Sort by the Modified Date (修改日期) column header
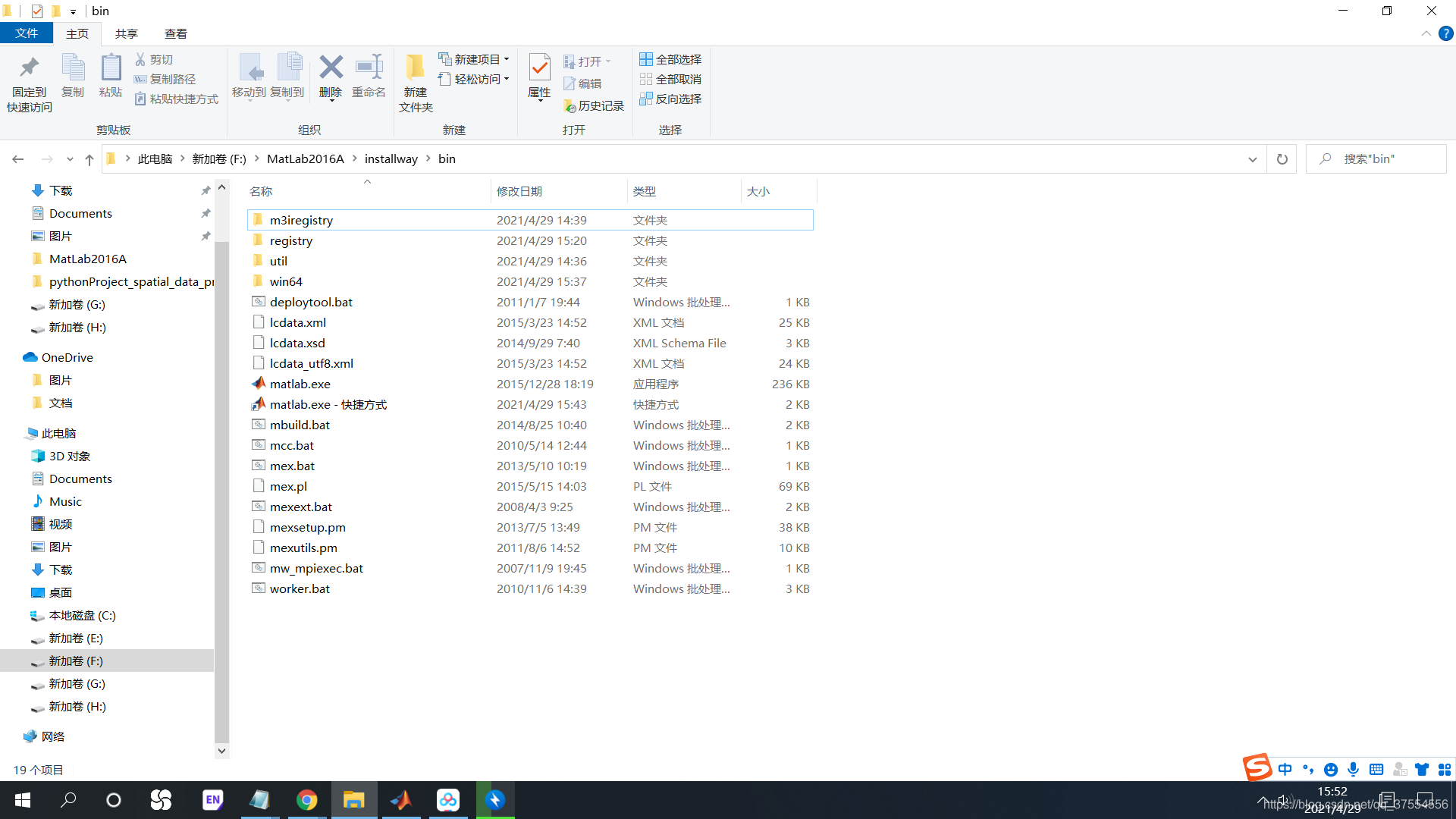 click(519, 191)
